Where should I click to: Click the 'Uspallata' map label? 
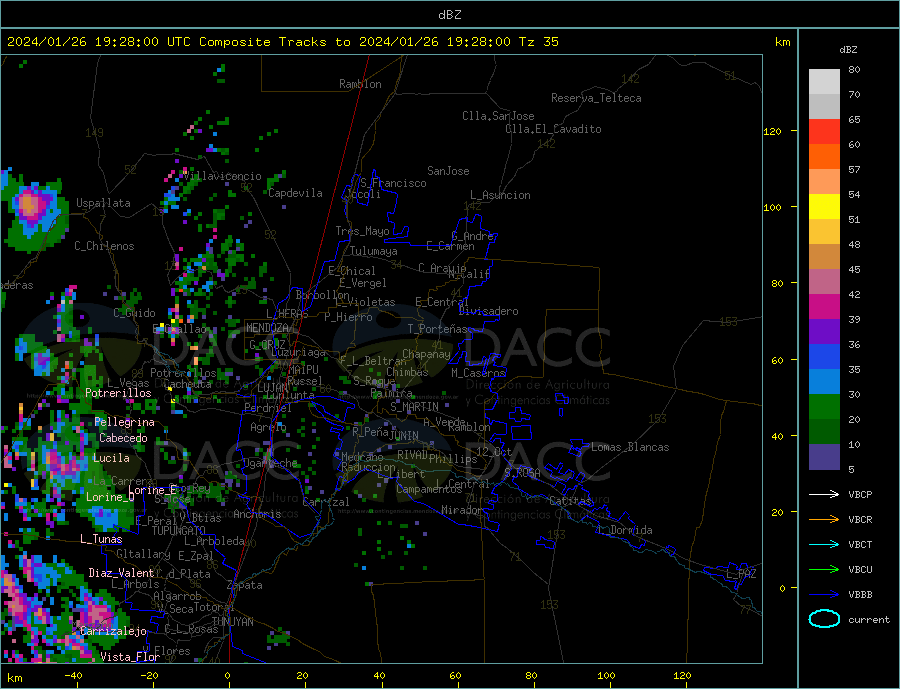click(103, 203)
